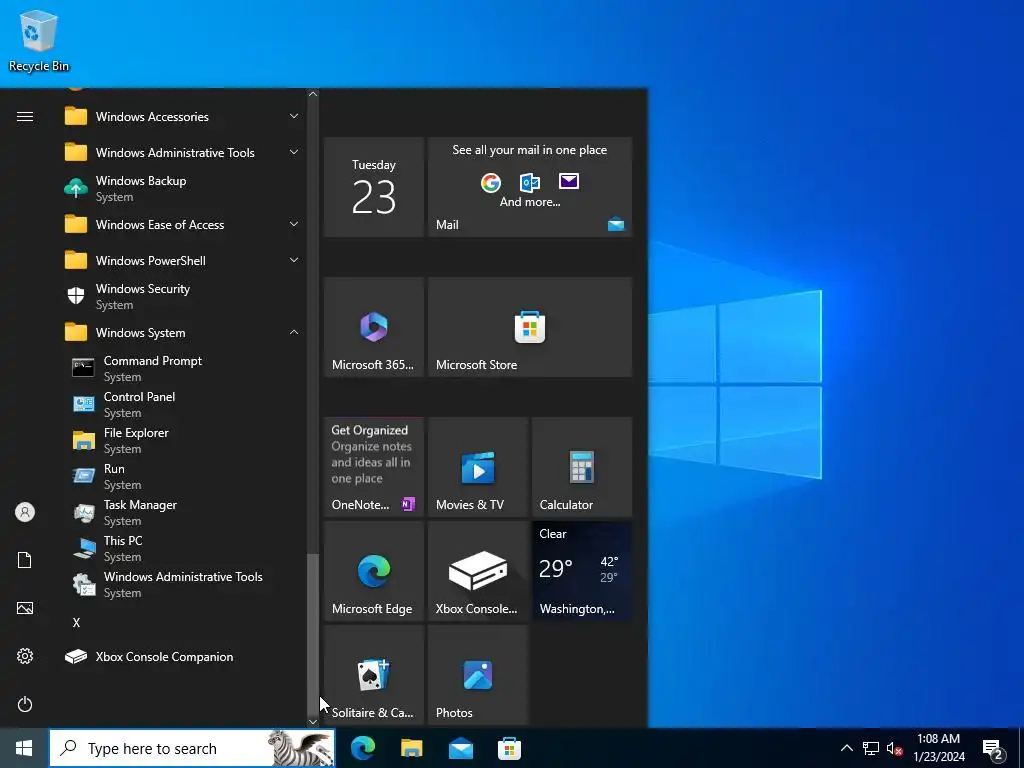
Task: Open the Calculator tile
Action: click(582, 467)
